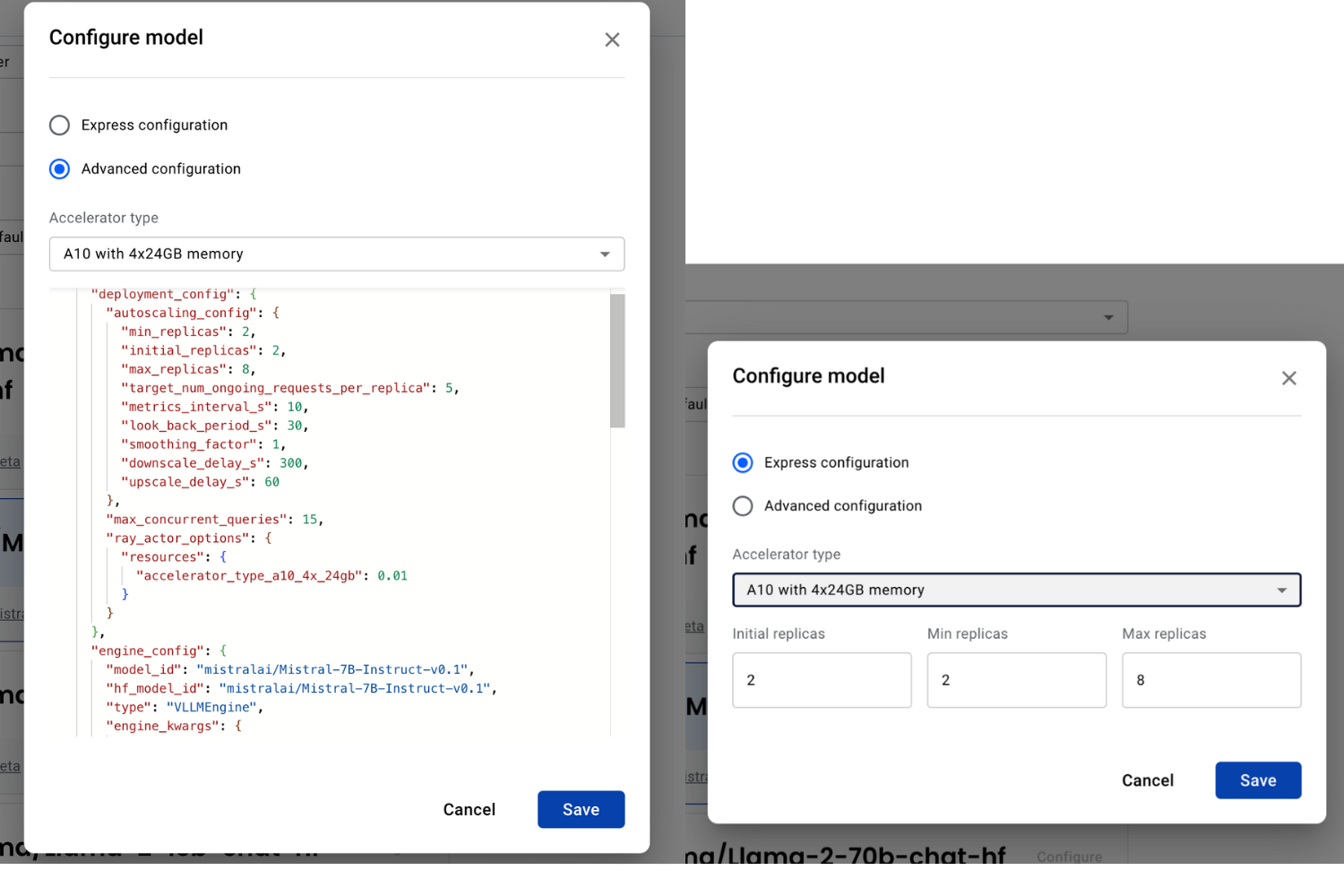Viewport: 1344px width, 896px height.
Task: Click the "engine_config" line
Action: pos(159,650)
